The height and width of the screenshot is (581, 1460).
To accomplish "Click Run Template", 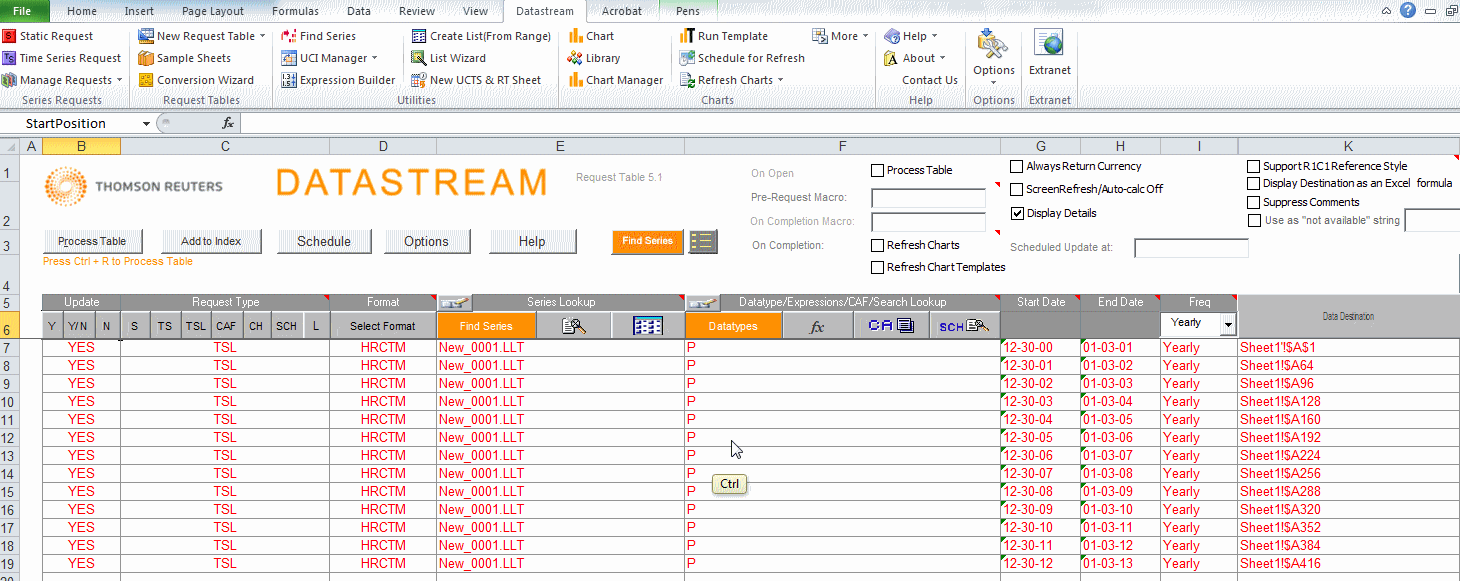I will point(724,36).
